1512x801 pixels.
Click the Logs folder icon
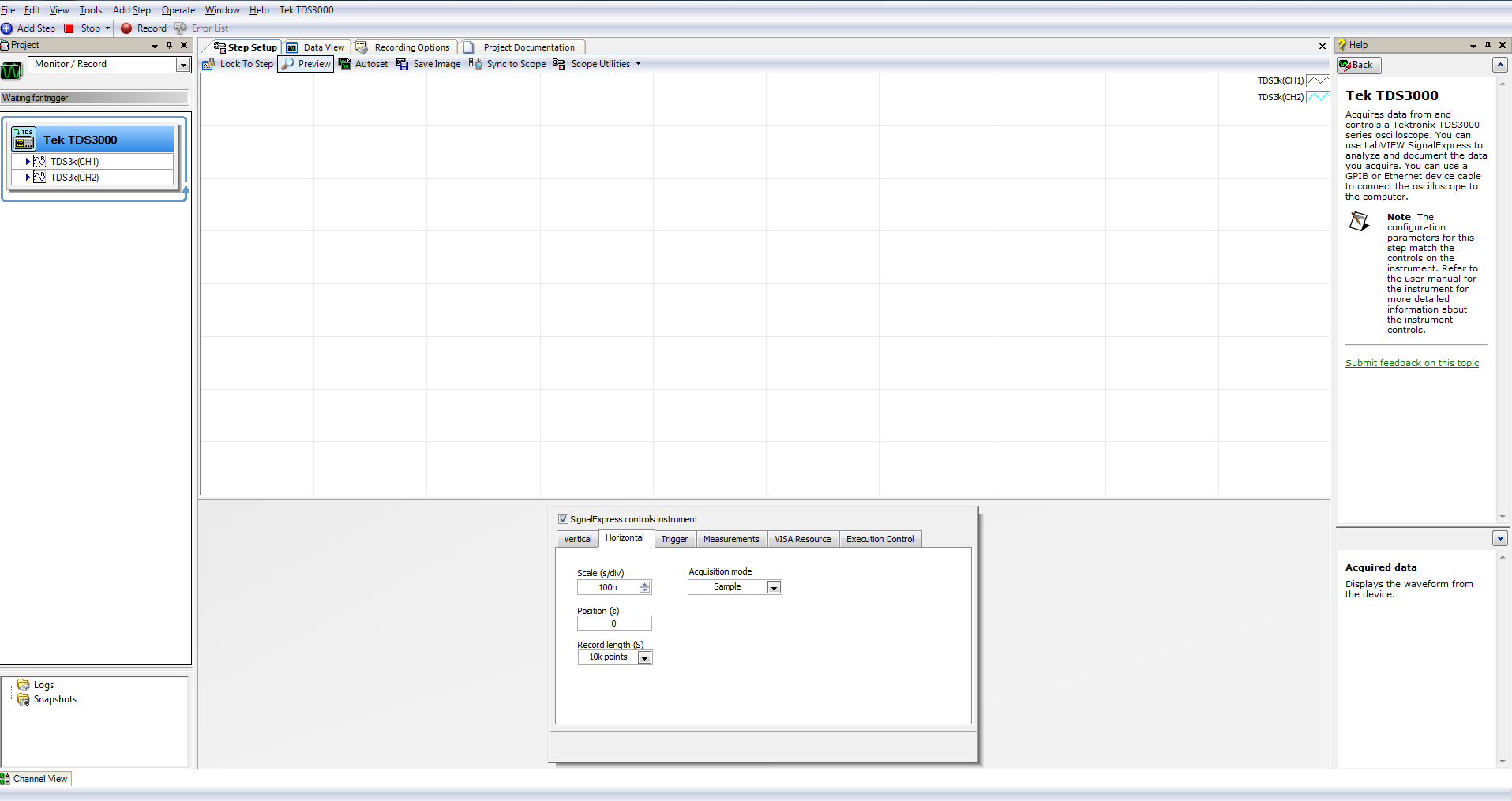point(24,685)
